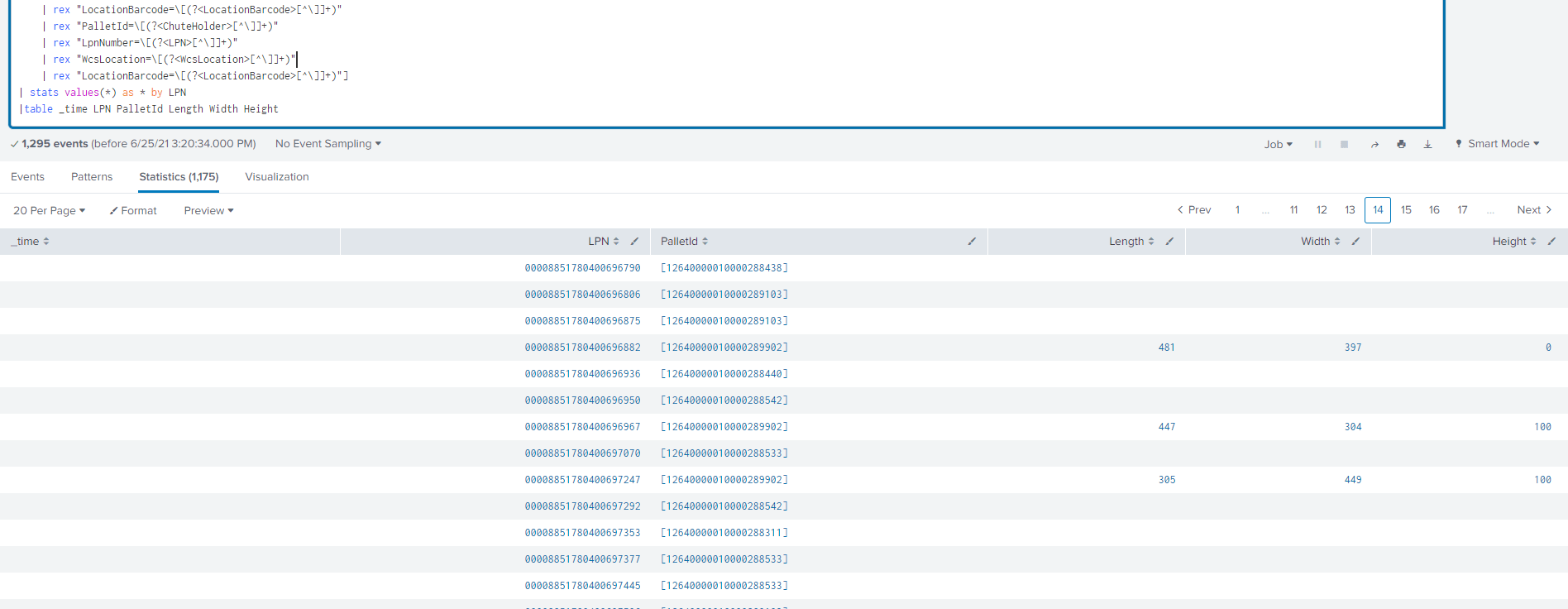The width and height of the screenshot is (1568, 609).
Task: Click Length value 481
Action: tap(1166, 348)
